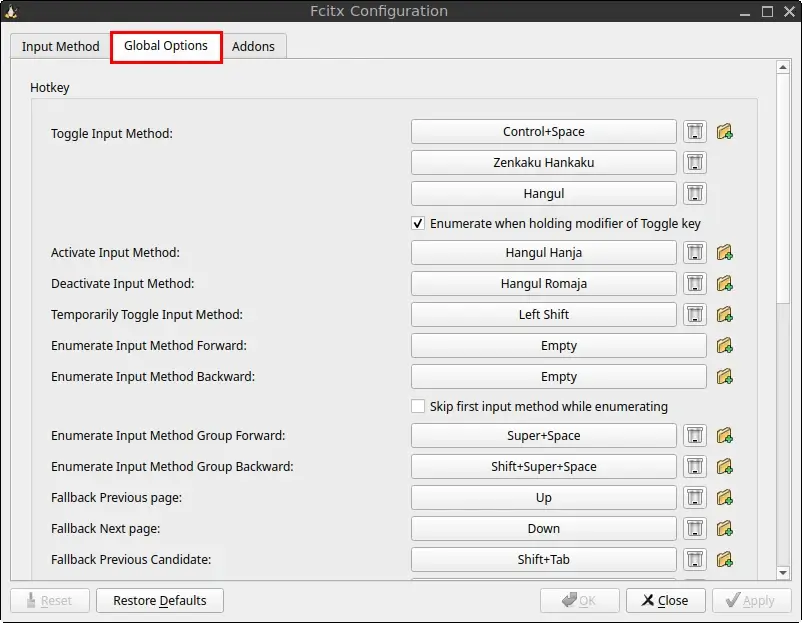
Task: Set key for Enumerate Input Method Forward
Action: click(559, 346)
